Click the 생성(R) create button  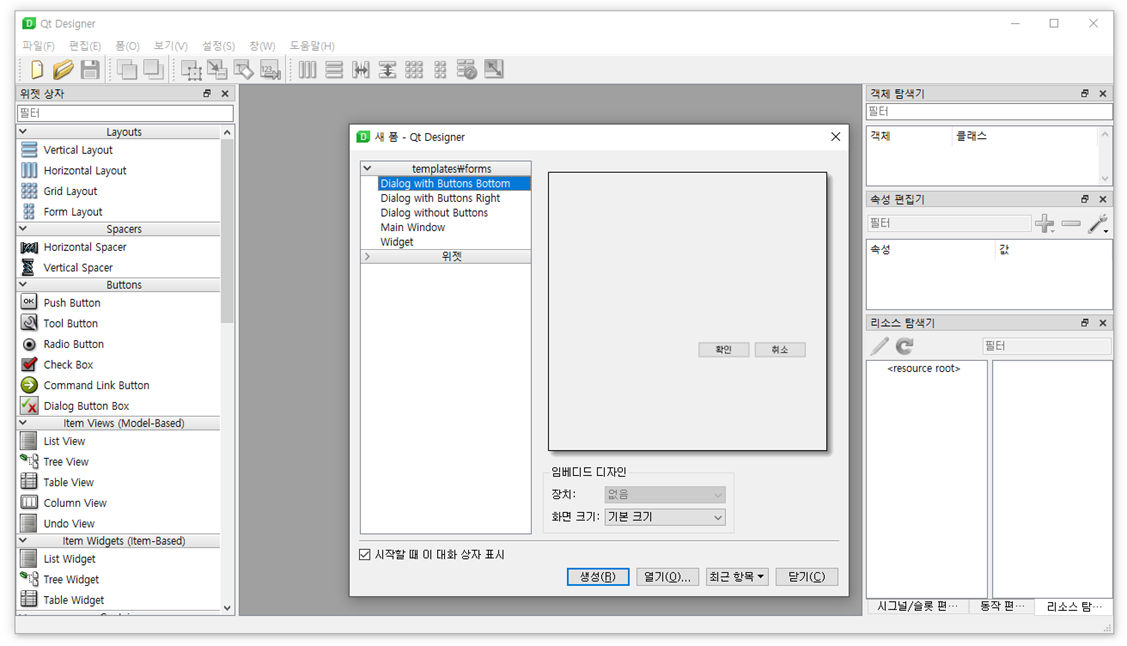tap(597, 576)
